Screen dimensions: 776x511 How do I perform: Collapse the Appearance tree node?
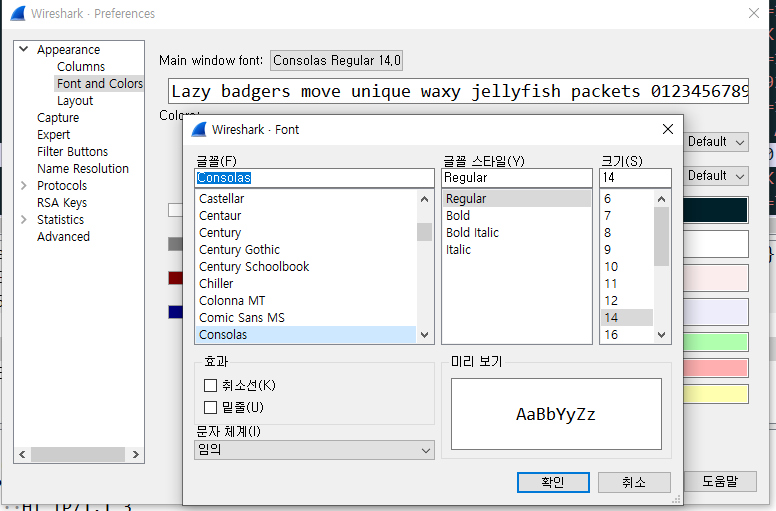point(23,49)
